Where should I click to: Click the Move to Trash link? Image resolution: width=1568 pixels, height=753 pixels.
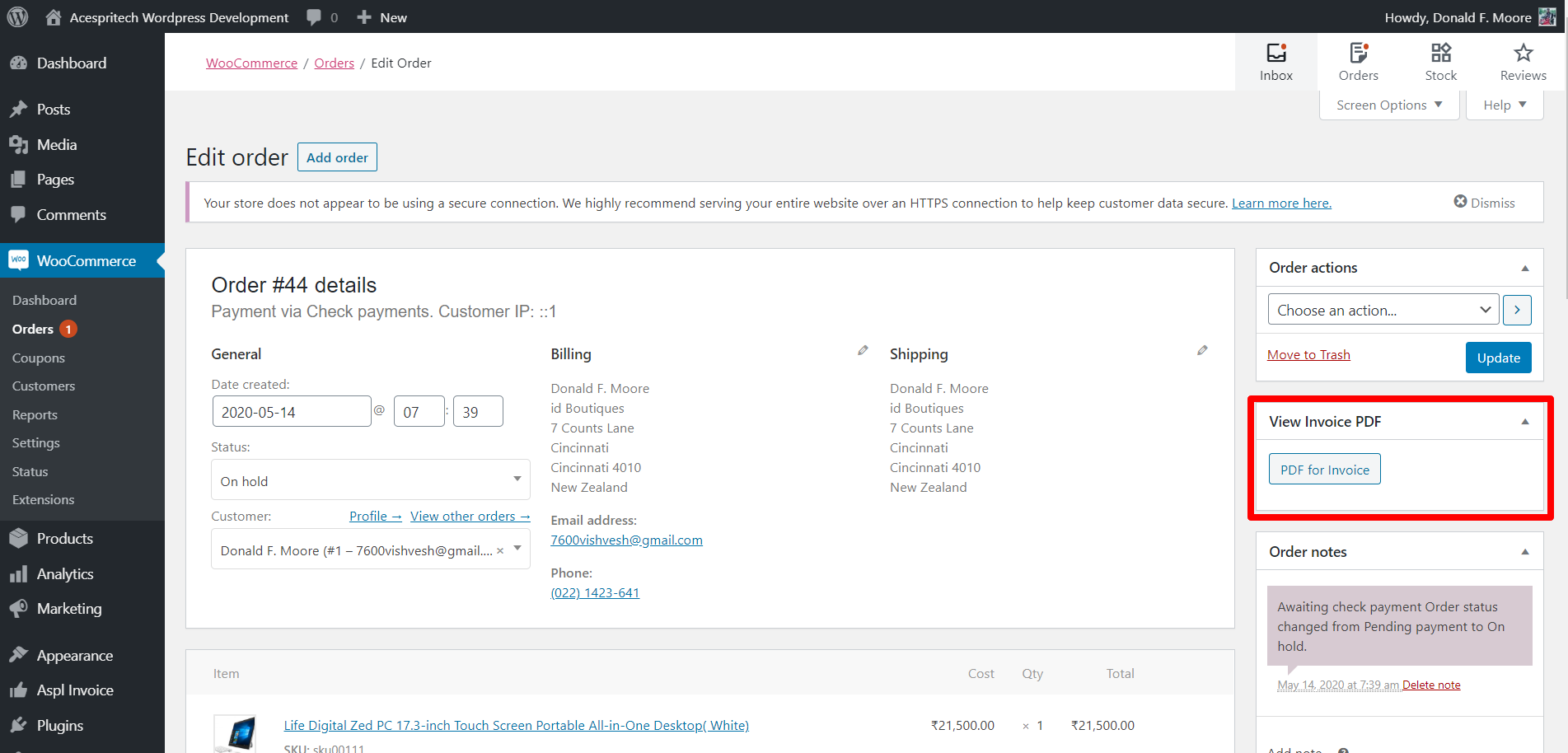[1308, 355]
